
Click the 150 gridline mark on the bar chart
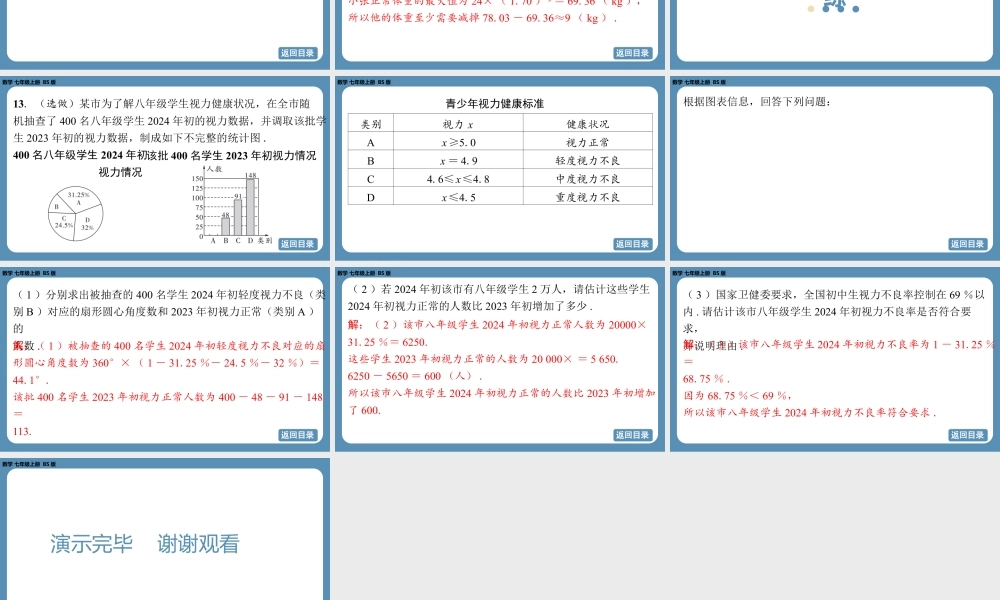click(x=198, y=178)
